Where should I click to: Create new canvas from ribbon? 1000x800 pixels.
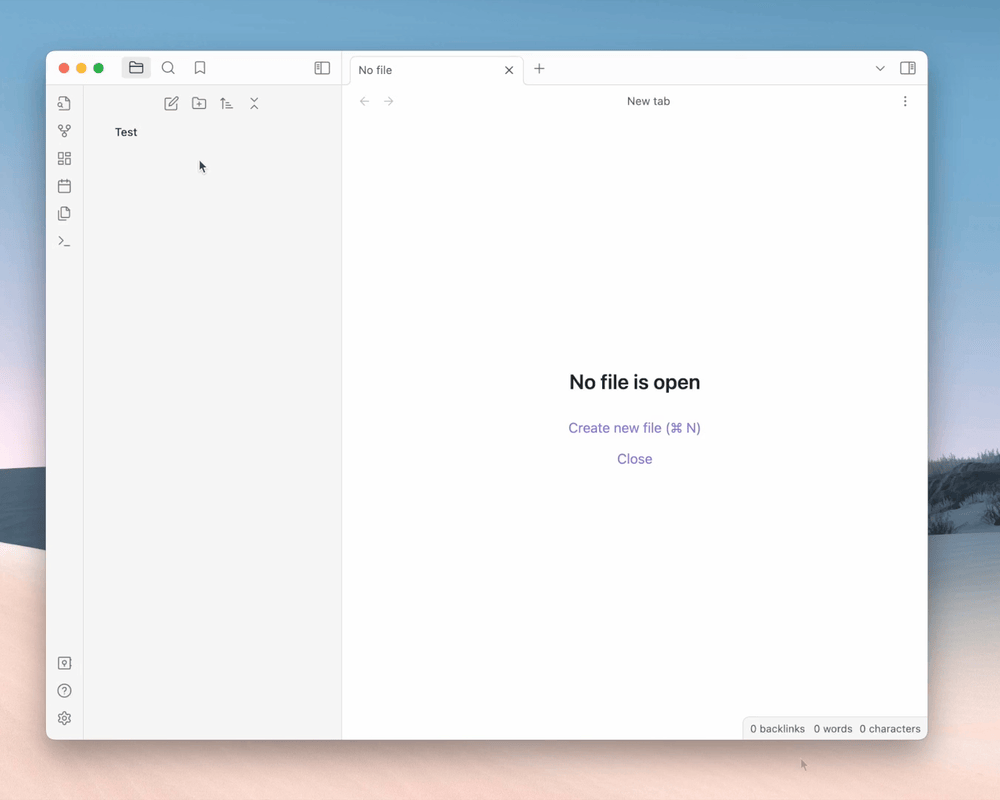tap(64, 158)
